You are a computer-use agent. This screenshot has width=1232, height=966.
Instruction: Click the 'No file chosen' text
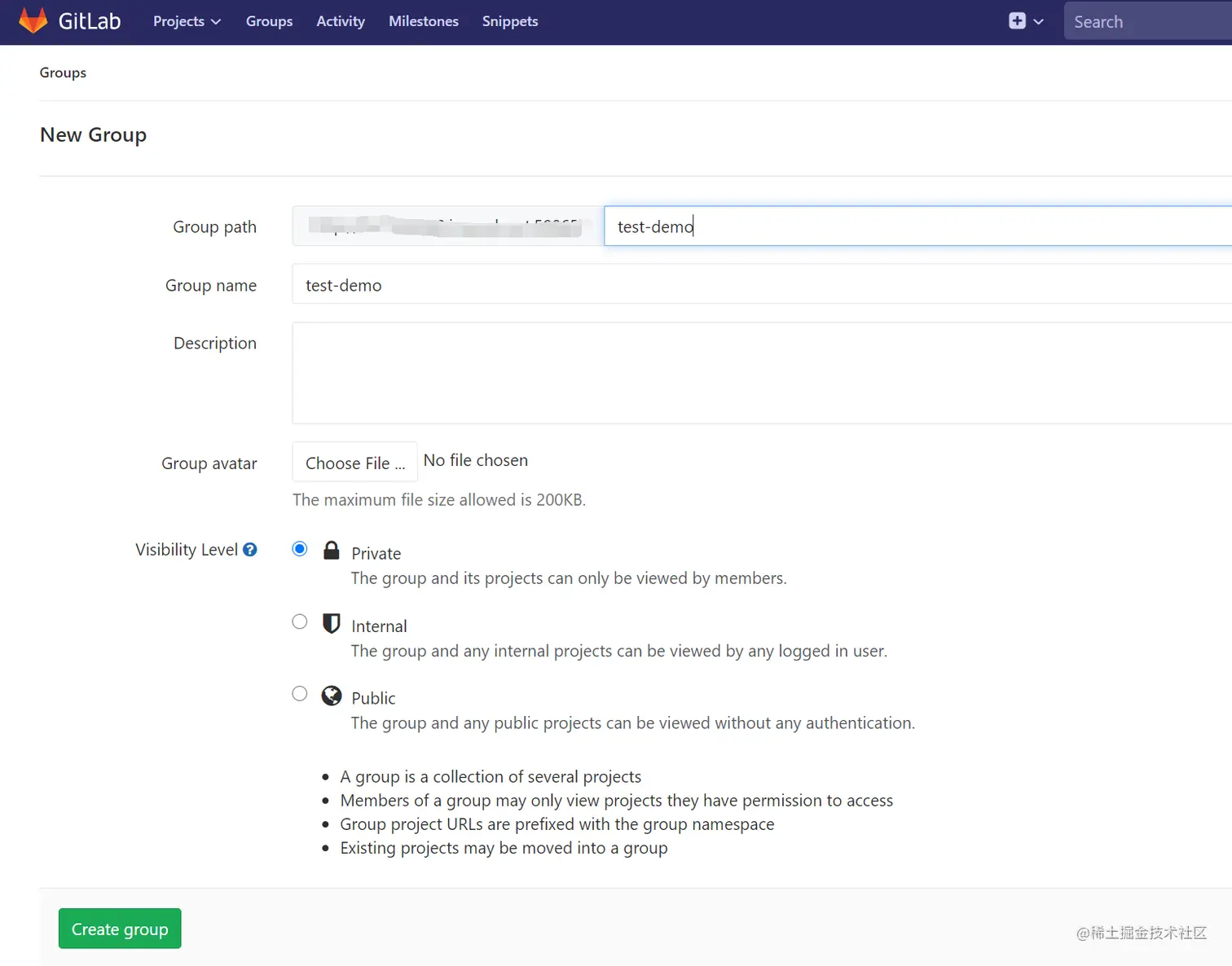click(476, 460)
